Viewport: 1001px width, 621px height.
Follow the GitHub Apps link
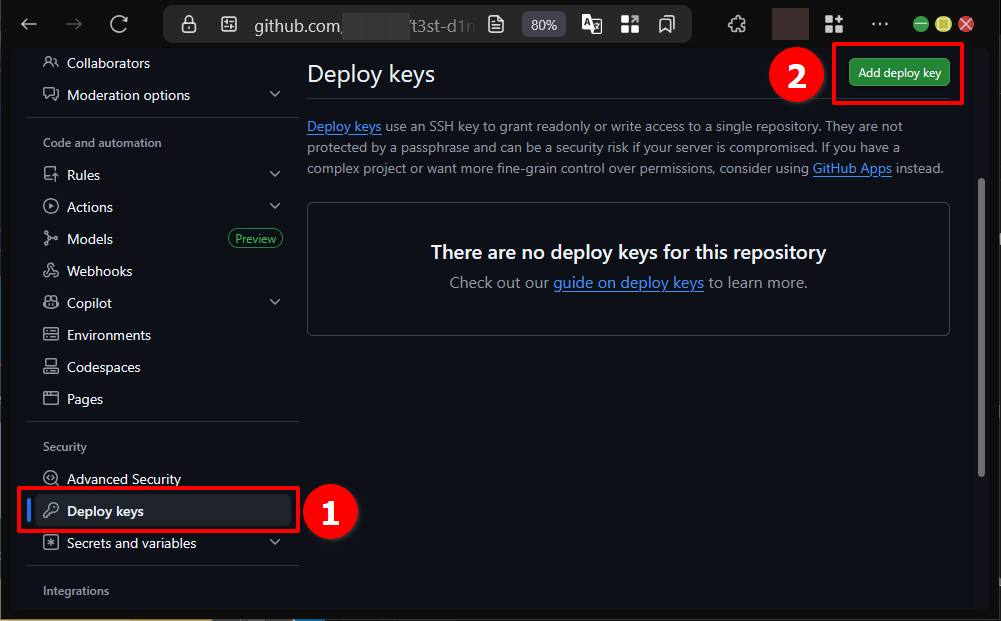coord(852,169)
